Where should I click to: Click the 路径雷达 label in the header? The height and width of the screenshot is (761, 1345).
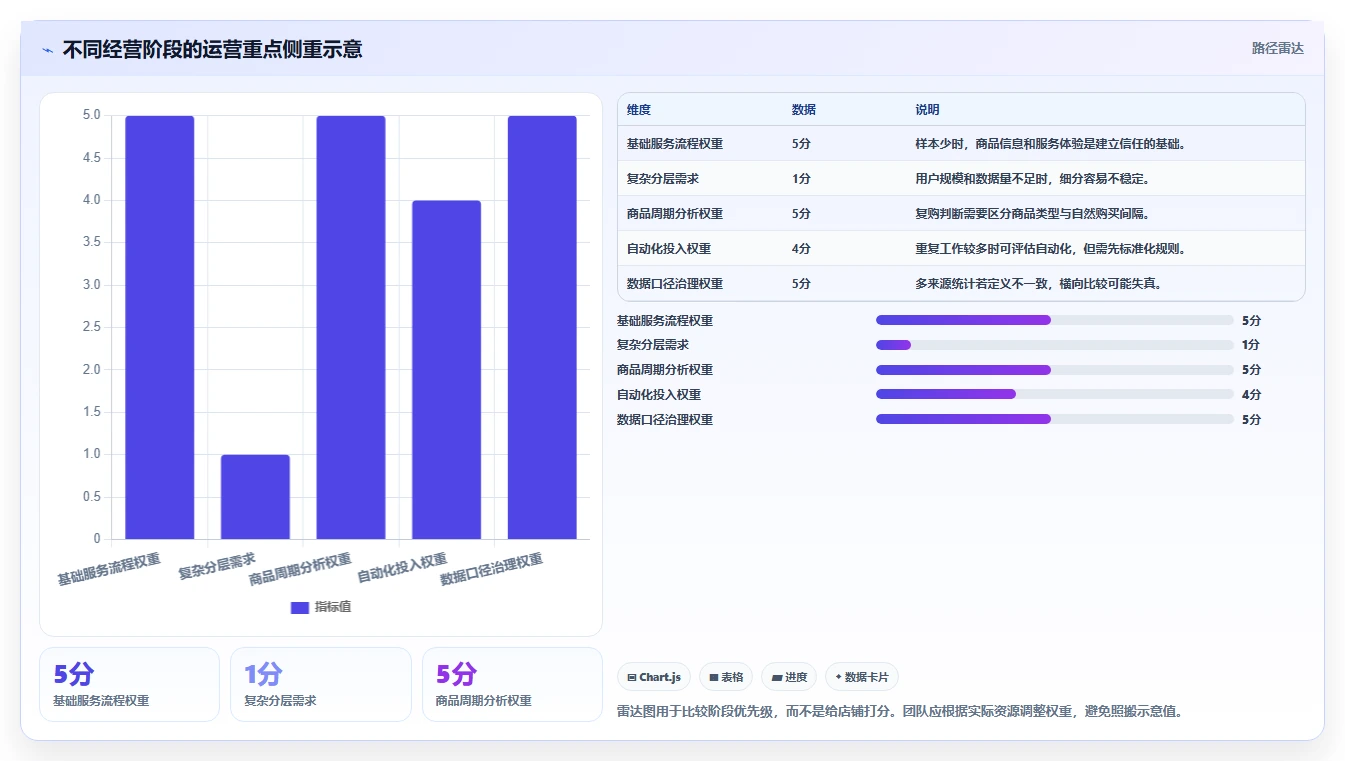coord(1277,48)
